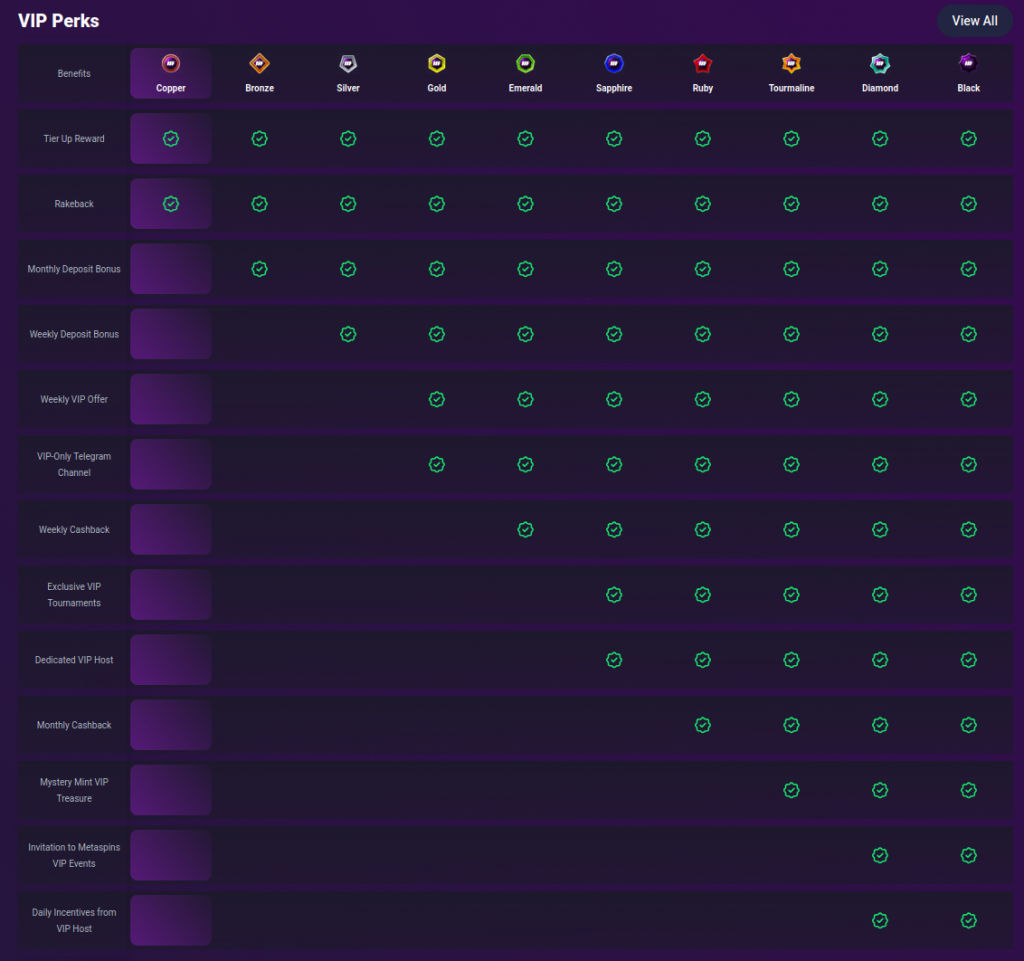Select the Sapphire tier badge icon

[614, 64]
